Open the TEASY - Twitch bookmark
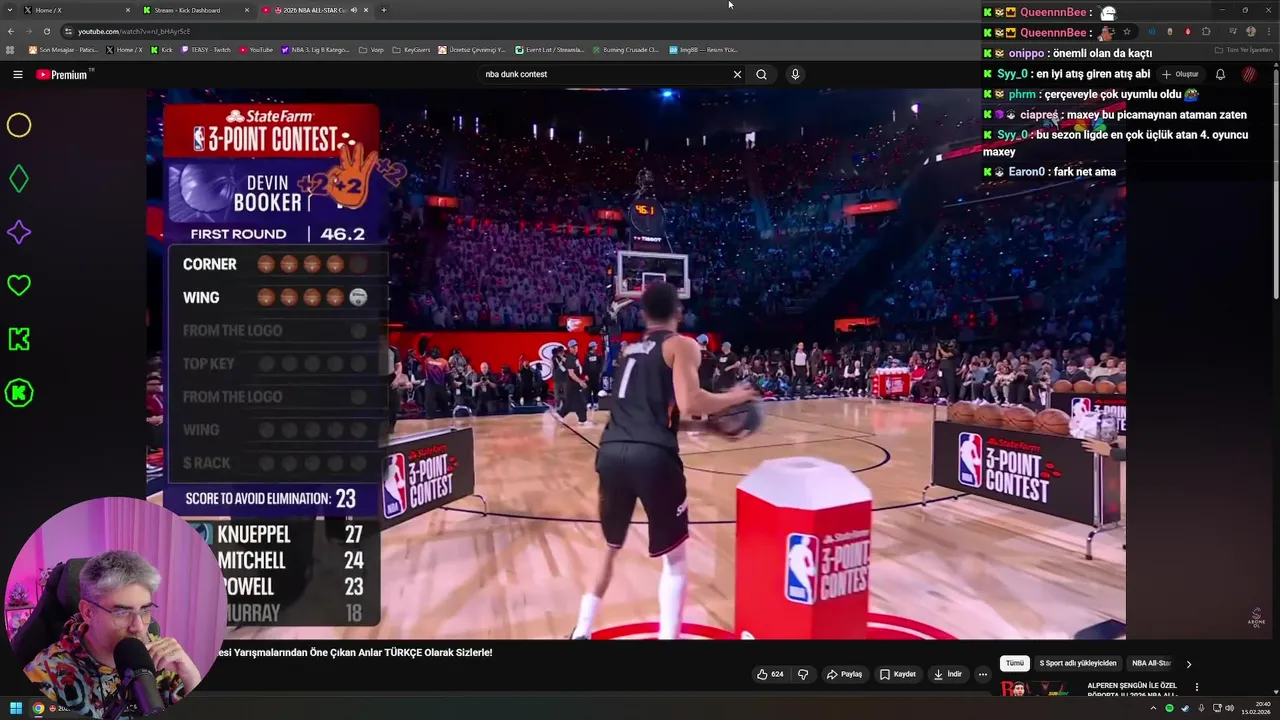 pos(206,49)
